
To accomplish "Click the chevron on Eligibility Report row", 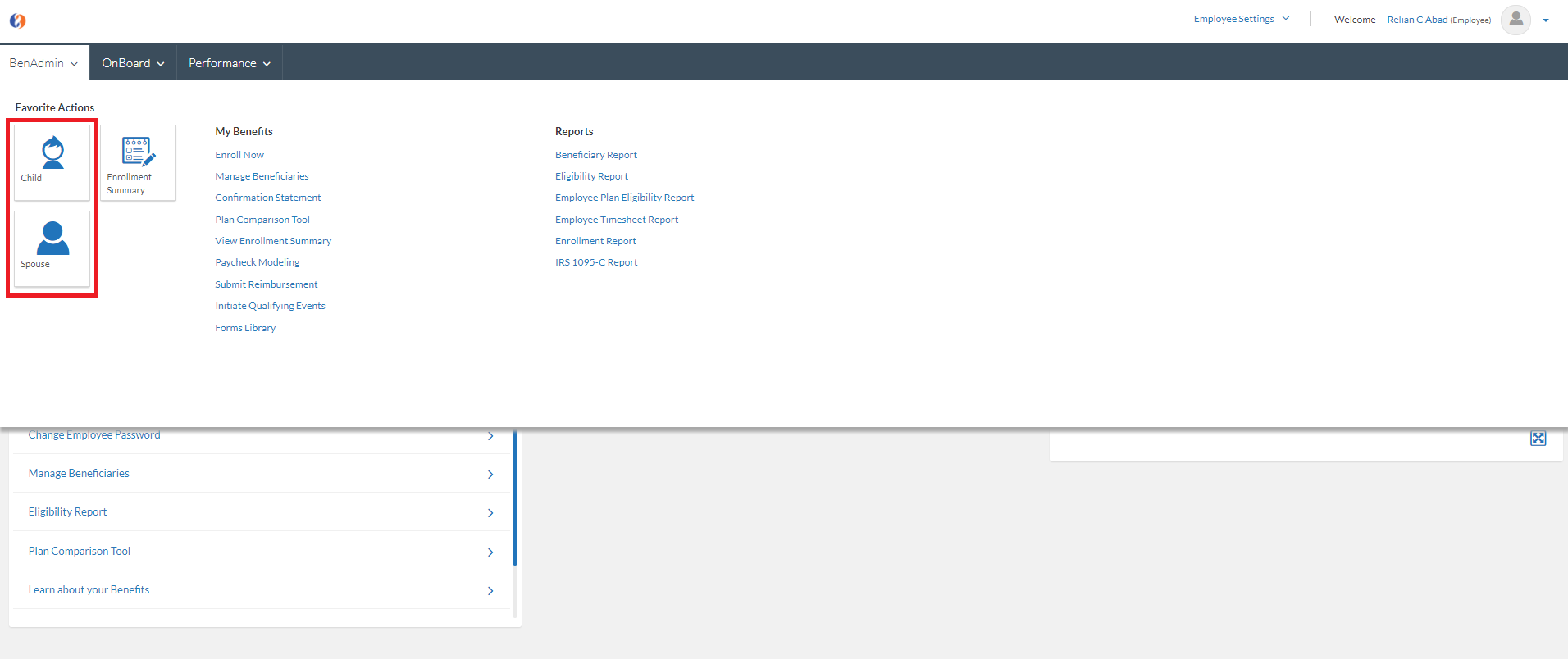I will (490, 513).
